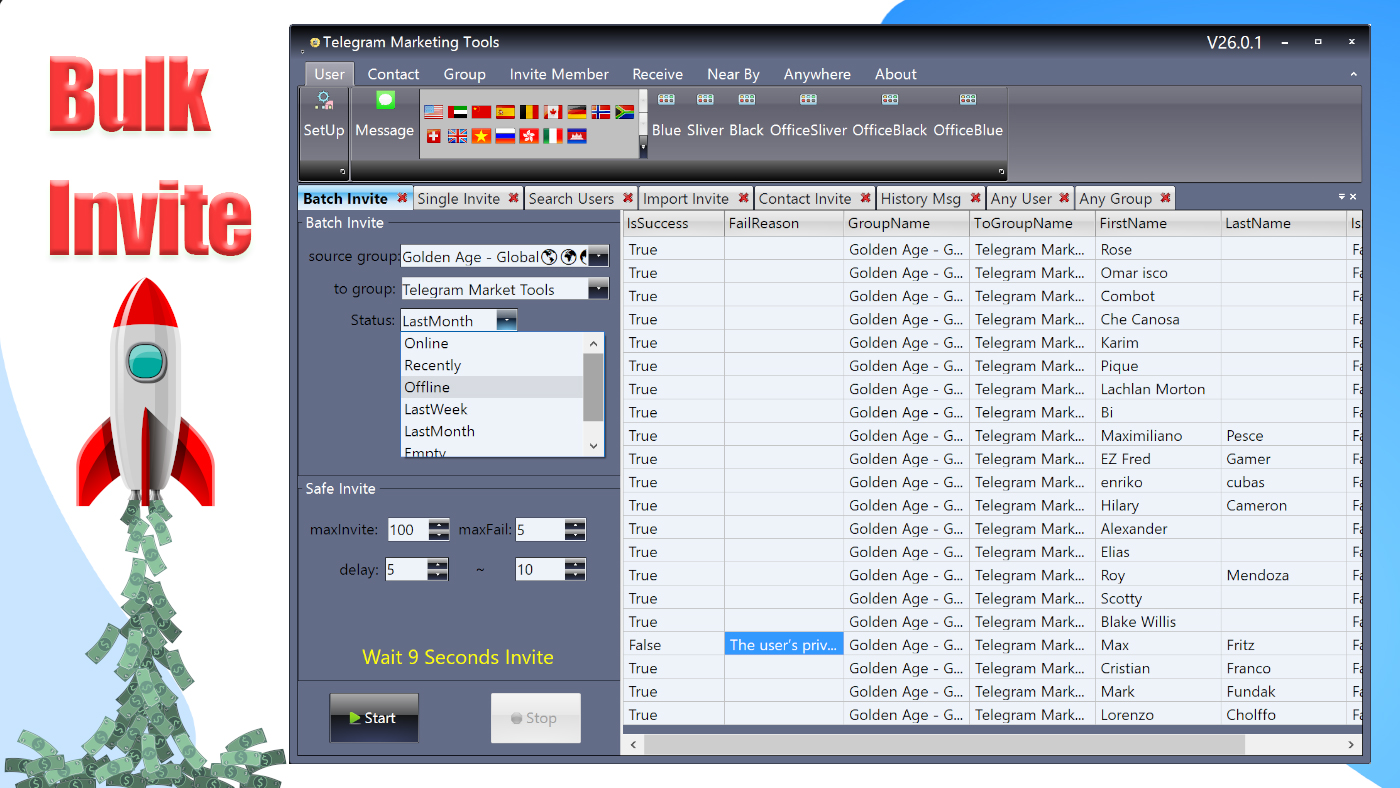The height and width of the screenshot is (788, 1400).
Task: Select the Russia flag language icon
Action: (x=505, y=136)
